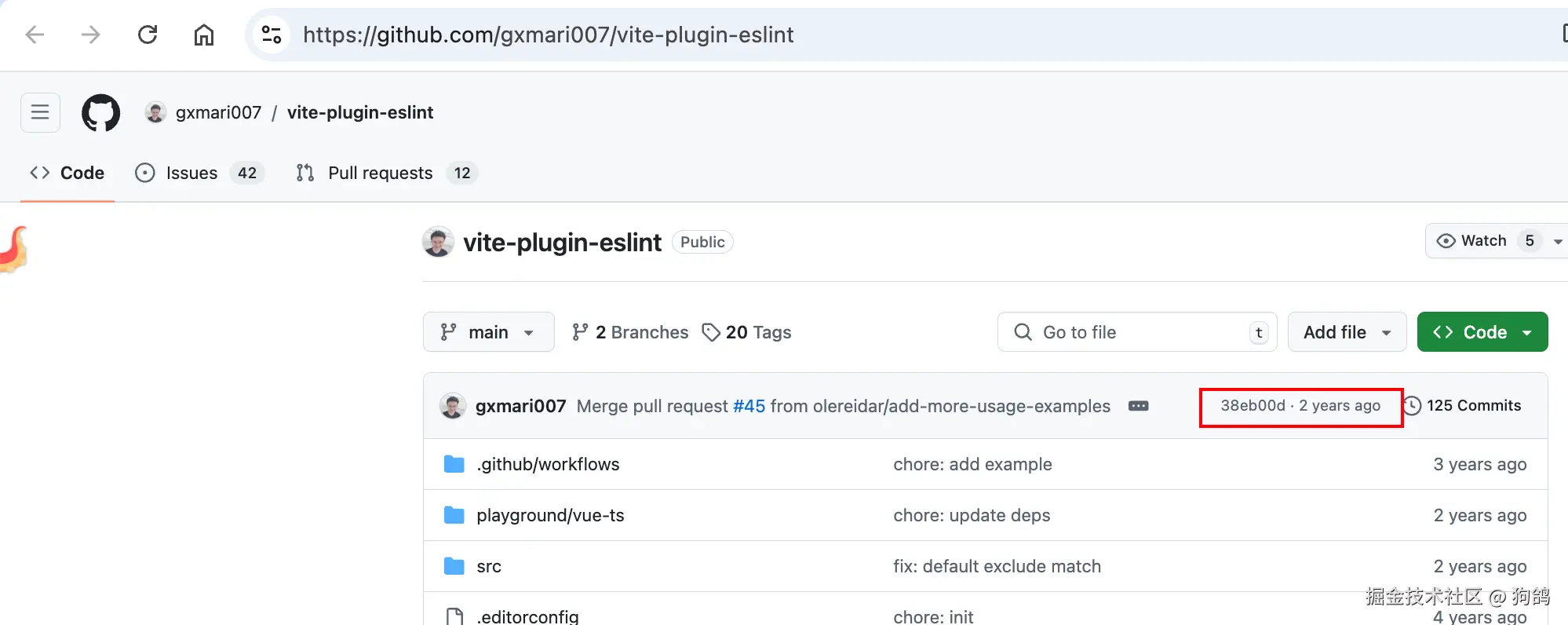Click the Watch count 5
The image size is (1568, 625).
(1530, 241)
